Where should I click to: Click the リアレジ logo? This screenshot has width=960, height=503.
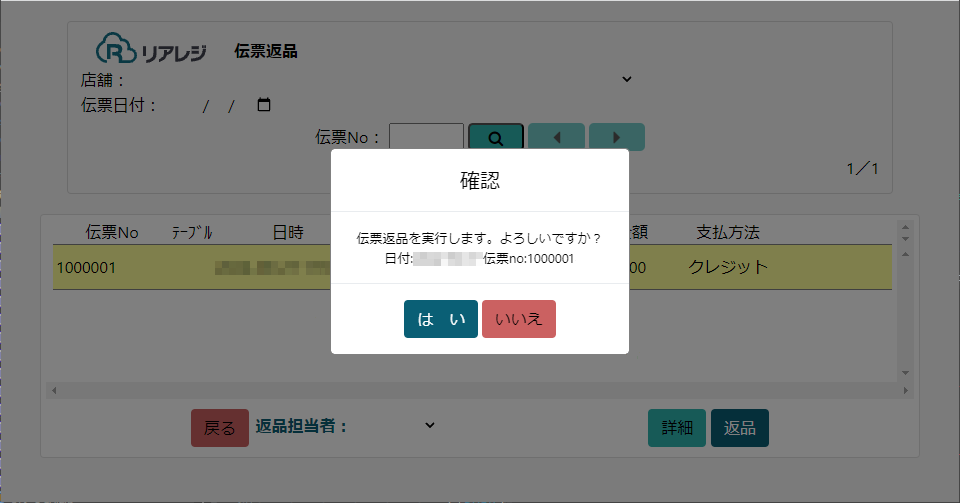click(152, 50)
